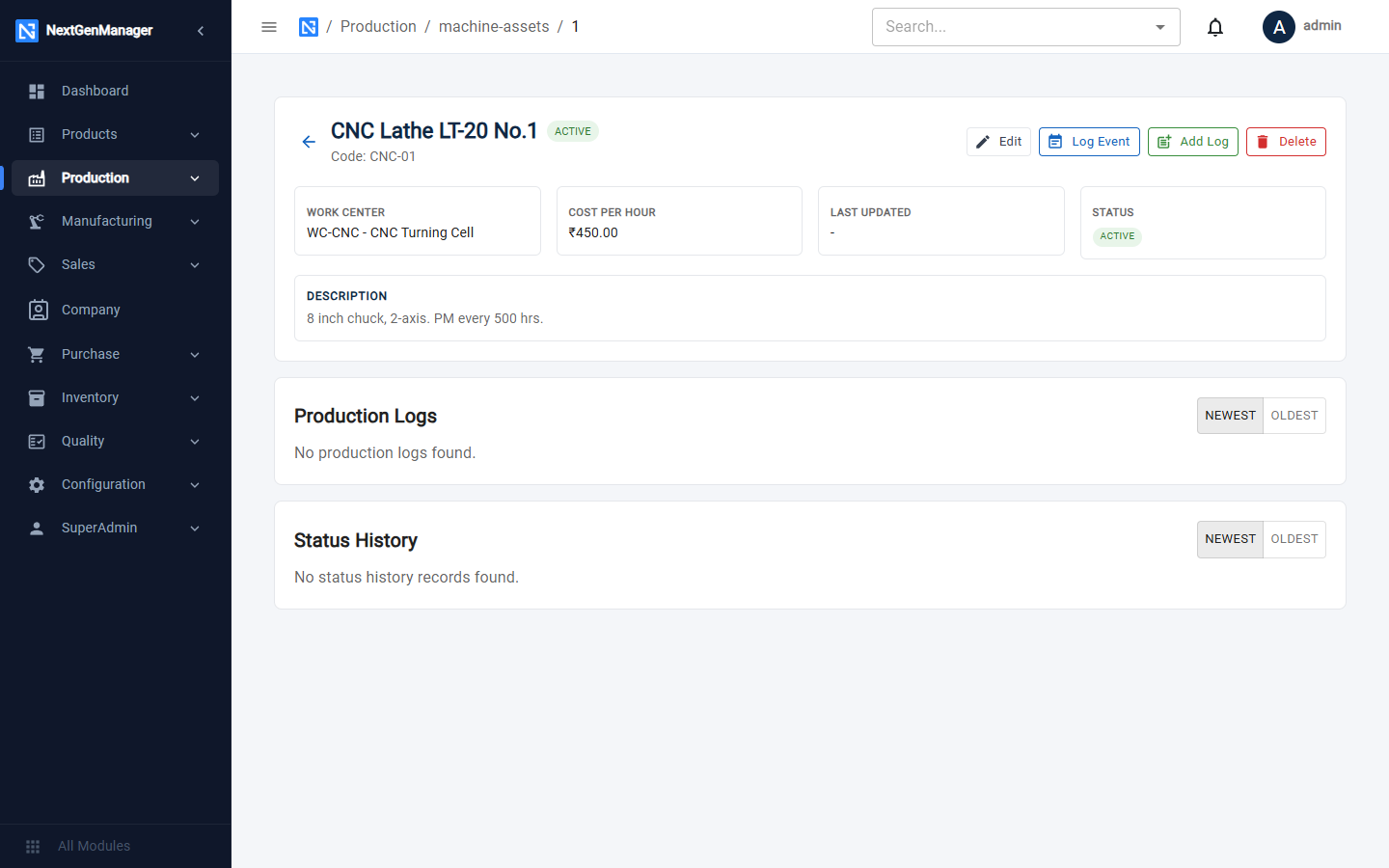
Task: Click the NextGenManager home icon in breadcrumb
Action: 309,27
